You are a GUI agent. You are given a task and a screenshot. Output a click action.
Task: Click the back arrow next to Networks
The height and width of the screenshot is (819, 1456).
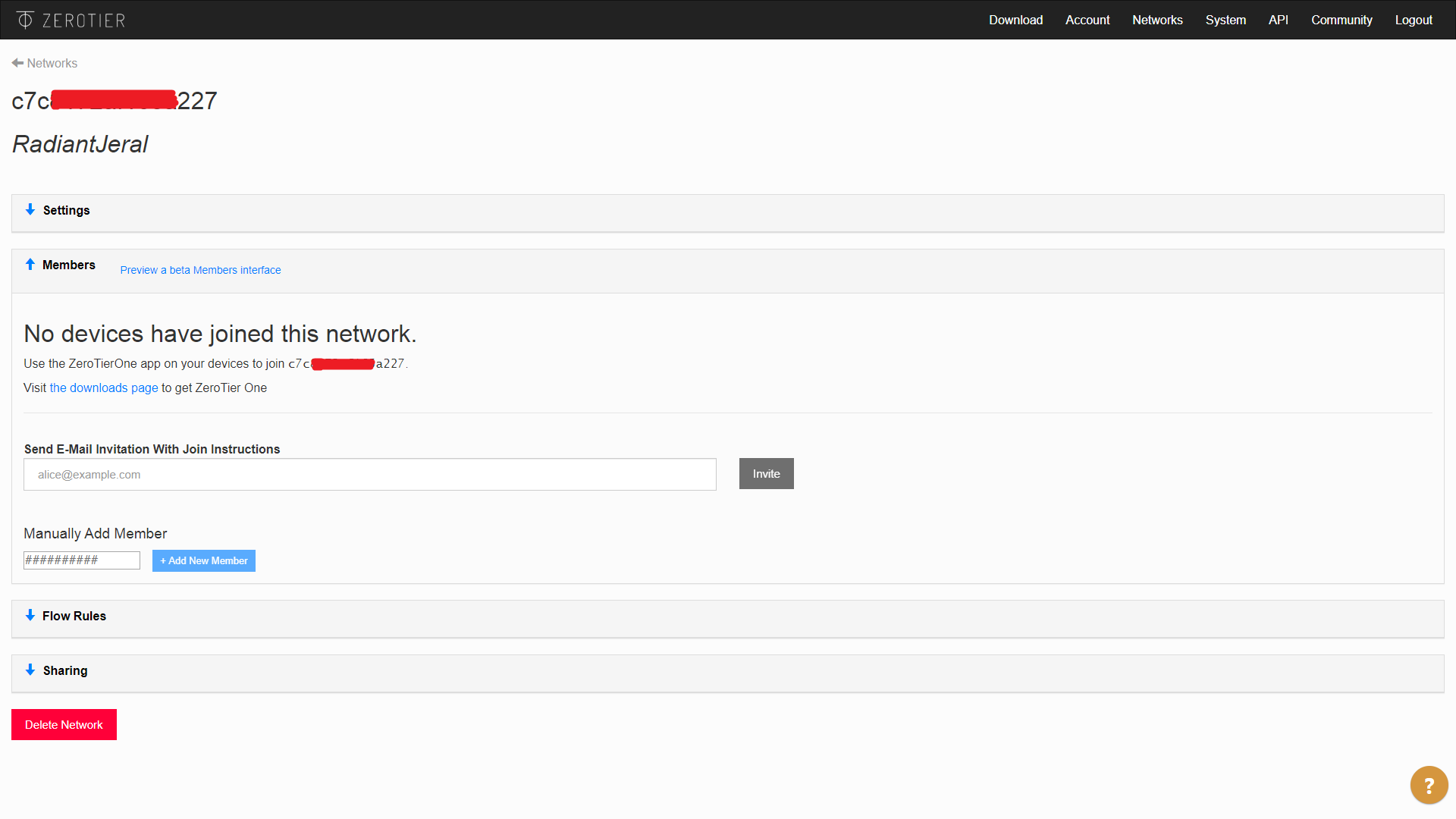[17, 62]
